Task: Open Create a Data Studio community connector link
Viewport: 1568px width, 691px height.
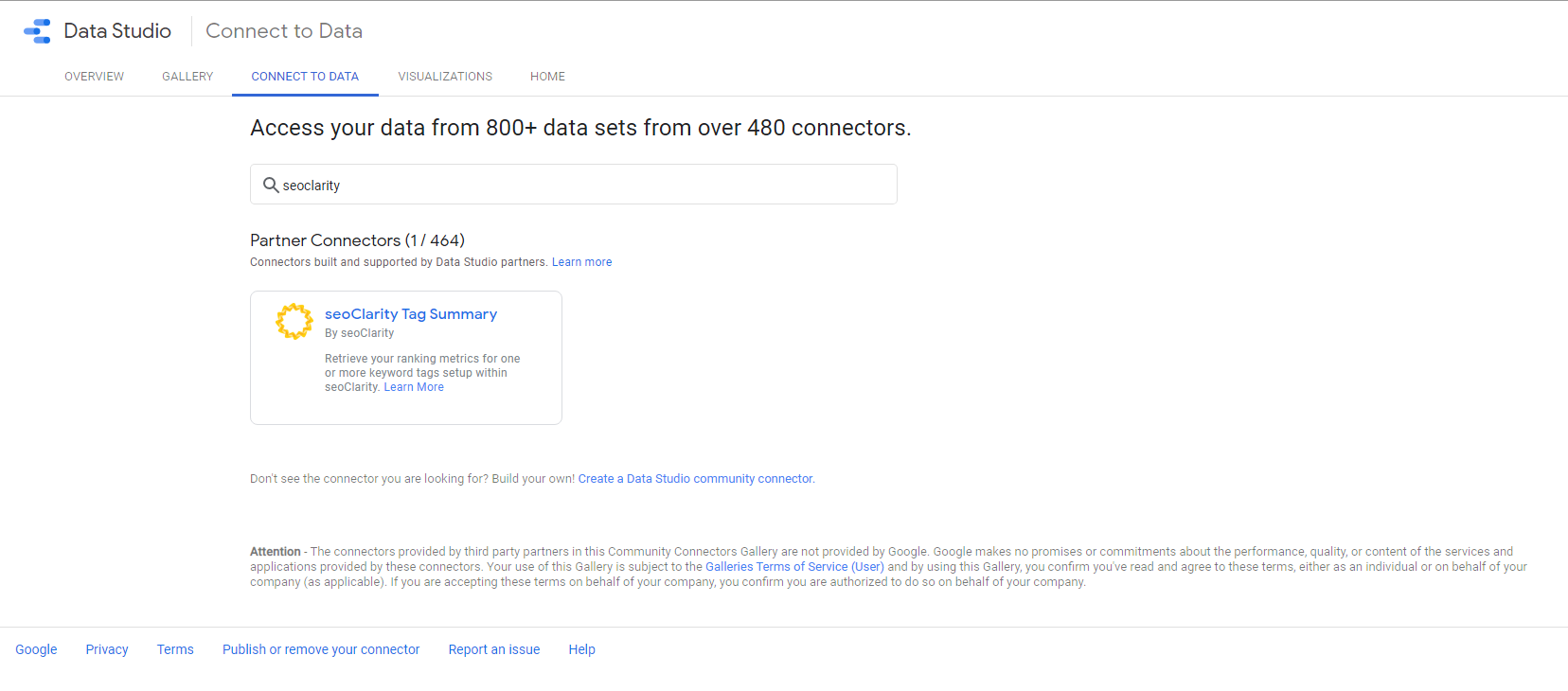Action: [x=695, y=479]
